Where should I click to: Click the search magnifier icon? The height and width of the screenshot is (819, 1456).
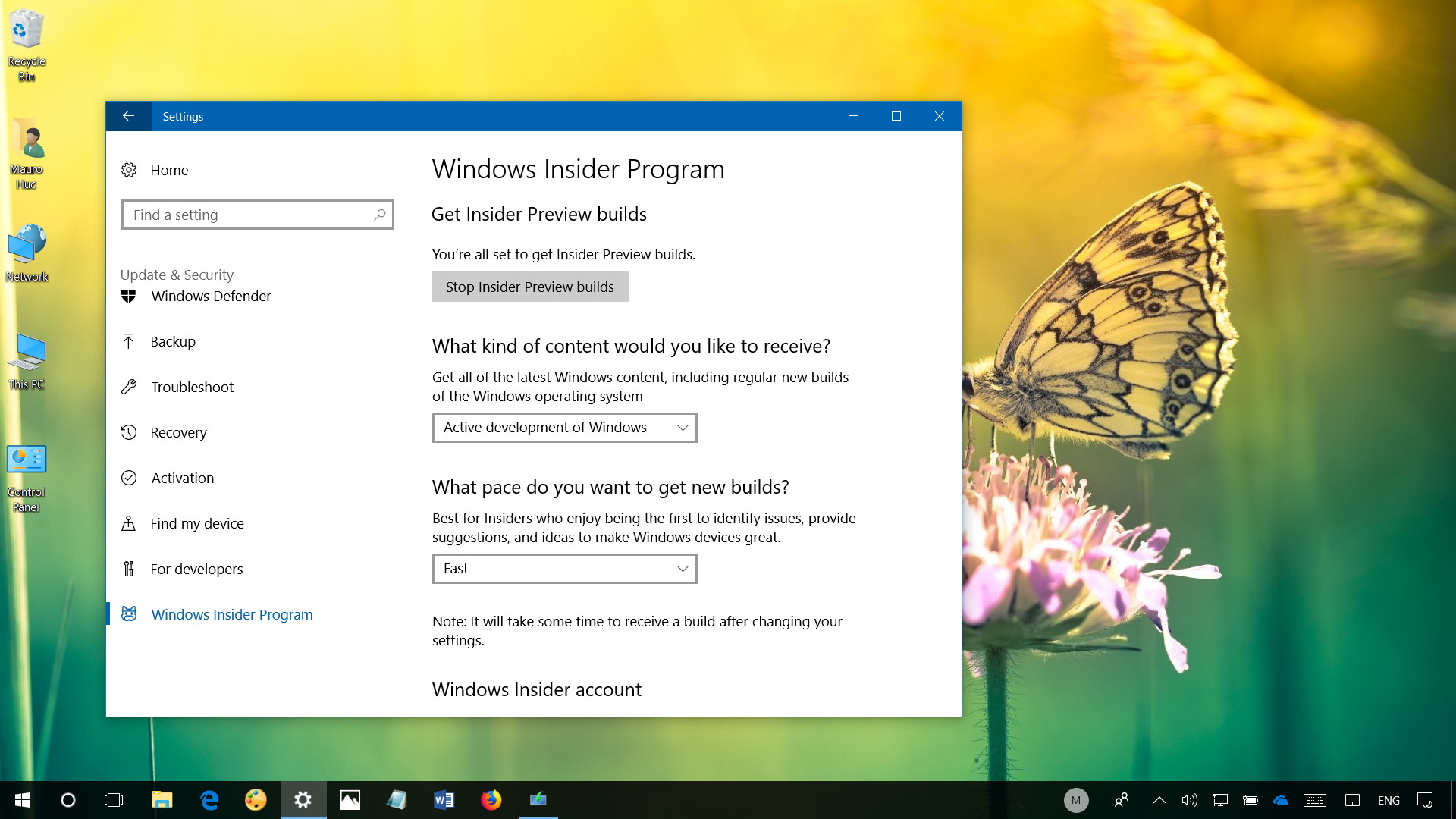379,215
